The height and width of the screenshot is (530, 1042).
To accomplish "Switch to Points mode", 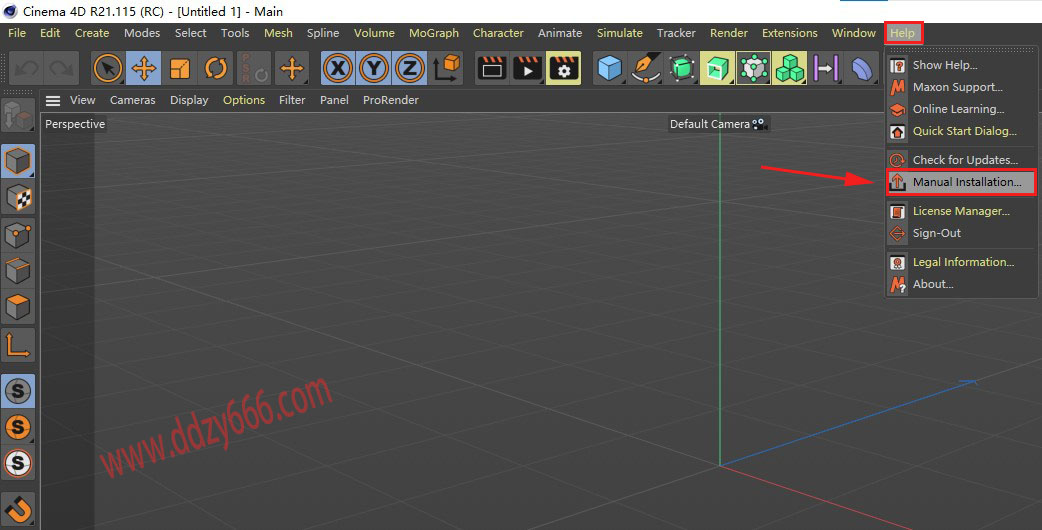I will point(18,234).
